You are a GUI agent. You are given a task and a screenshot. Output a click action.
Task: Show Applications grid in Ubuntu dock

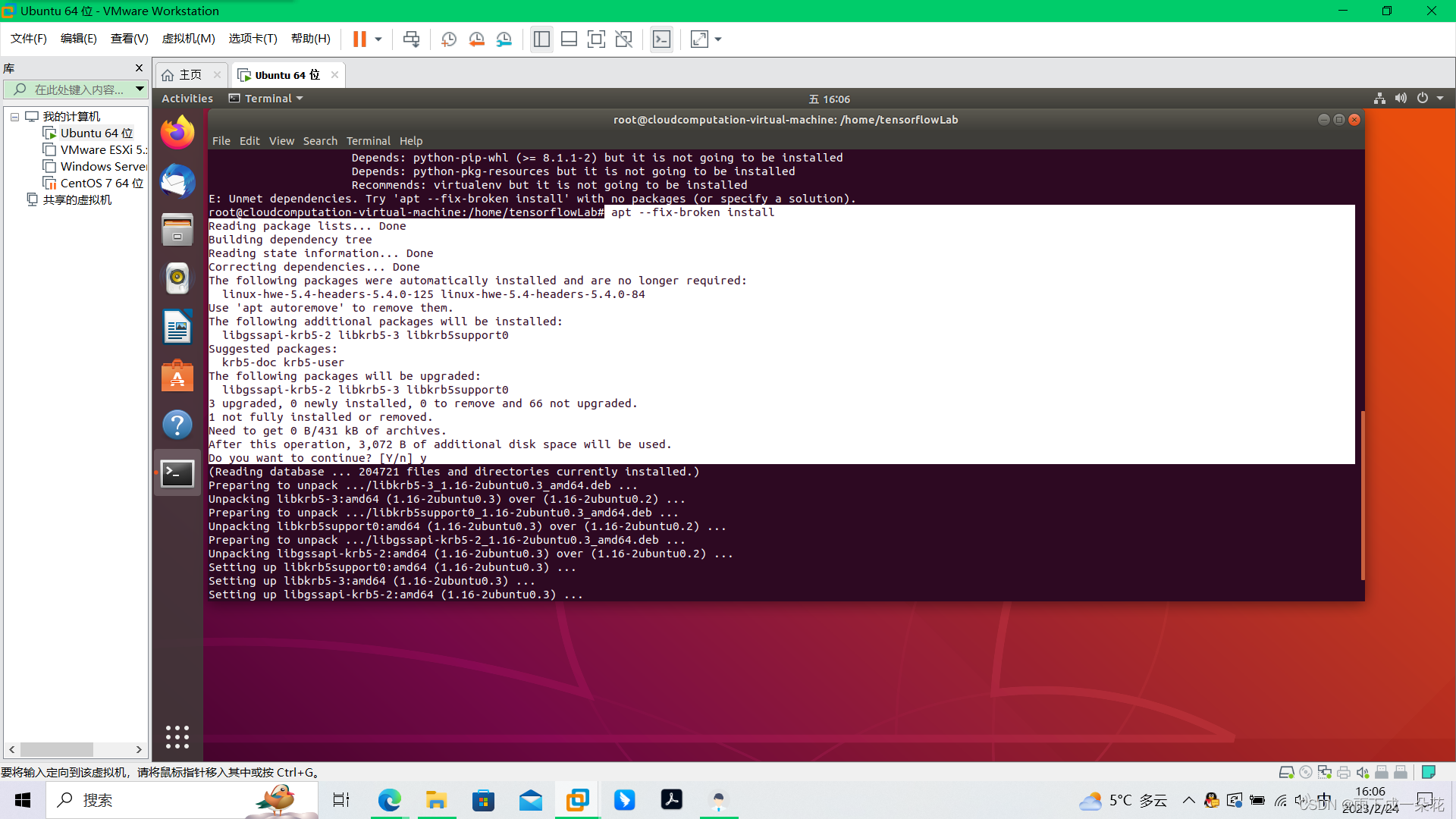click(177, 736)
